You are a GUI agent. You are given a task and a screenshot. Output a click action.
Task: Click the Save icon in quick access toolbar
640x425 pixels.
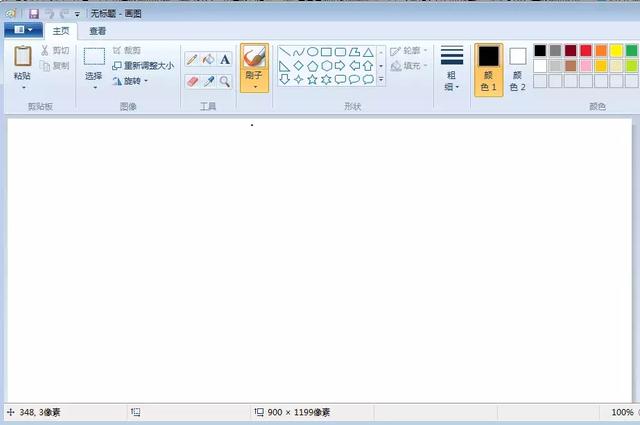34,14
